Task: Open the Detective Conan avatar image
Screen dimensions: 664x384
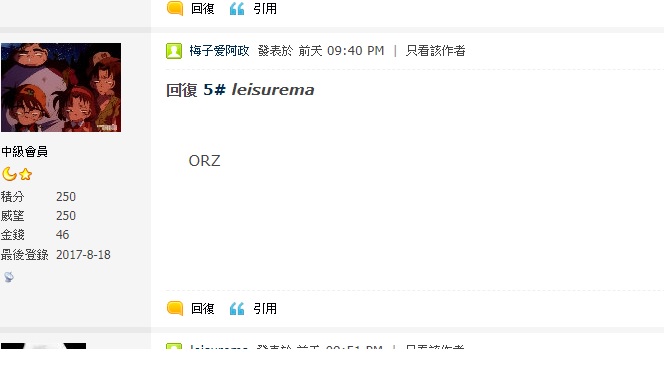Action: pos(61,87)
